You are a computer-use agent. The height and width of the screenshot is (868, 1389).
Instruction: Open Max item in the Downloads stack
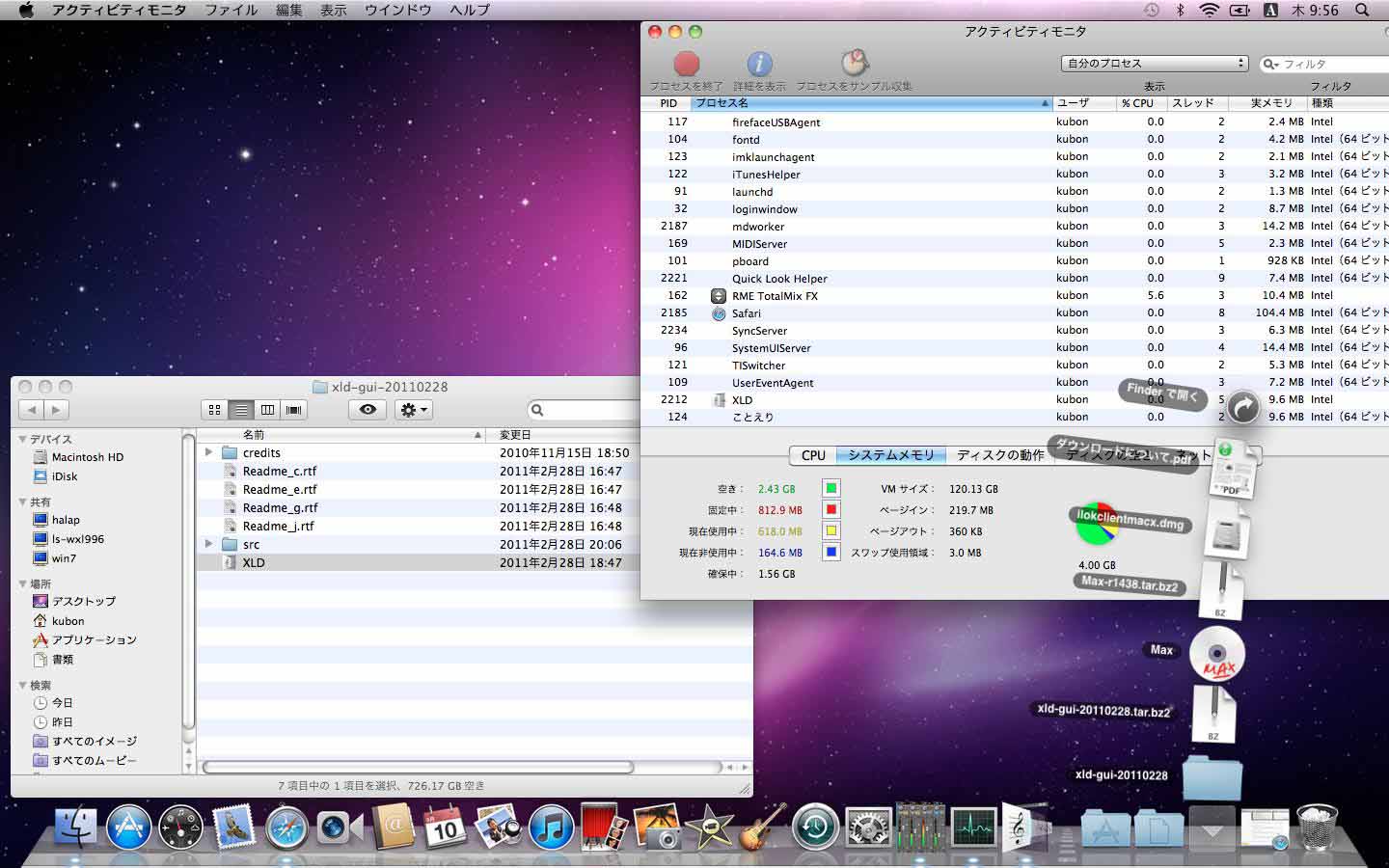(1217, 654)
